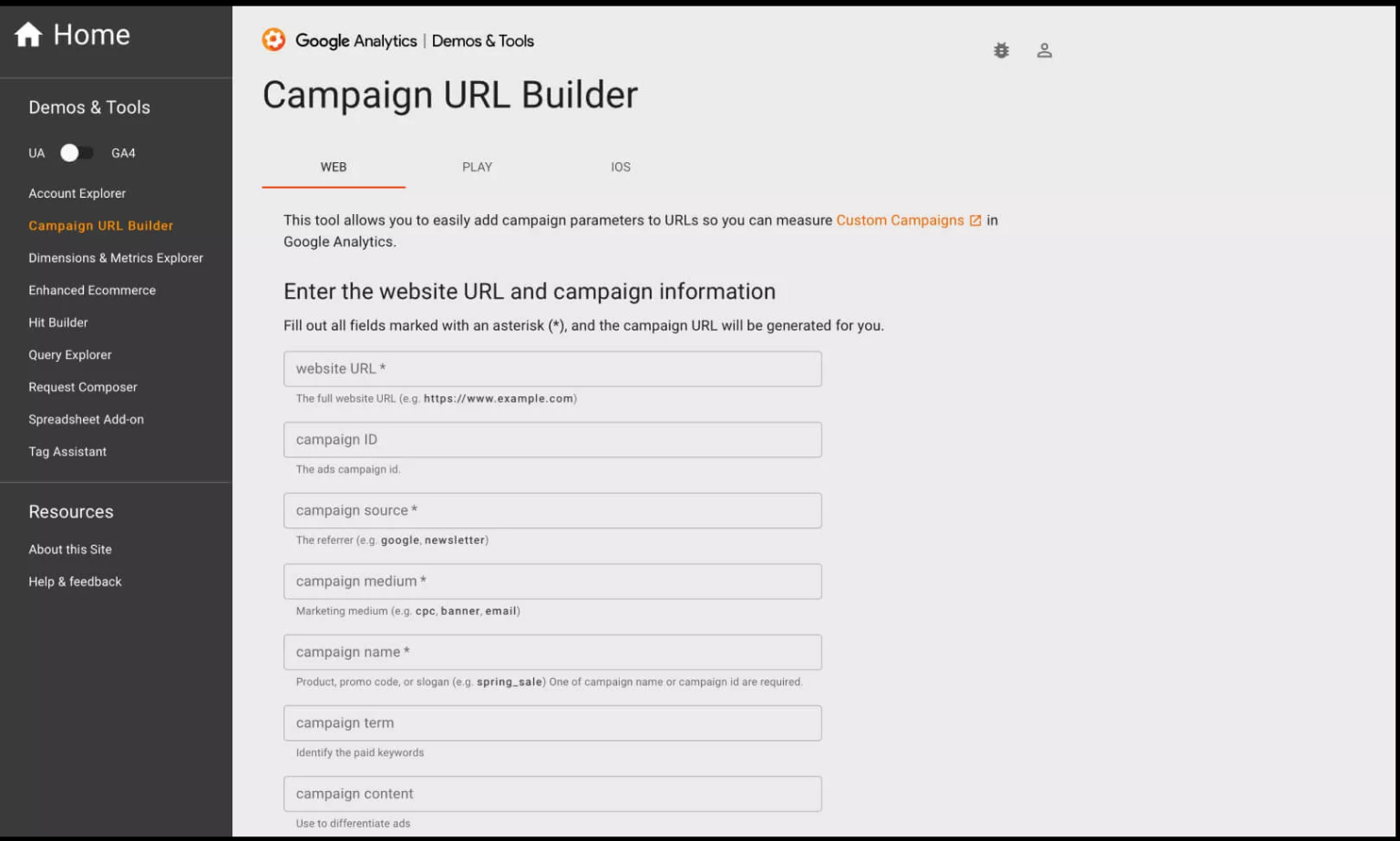Open the Request Composer tool
The height and width of the screenshot is (841, 1400).
(82, 387)
